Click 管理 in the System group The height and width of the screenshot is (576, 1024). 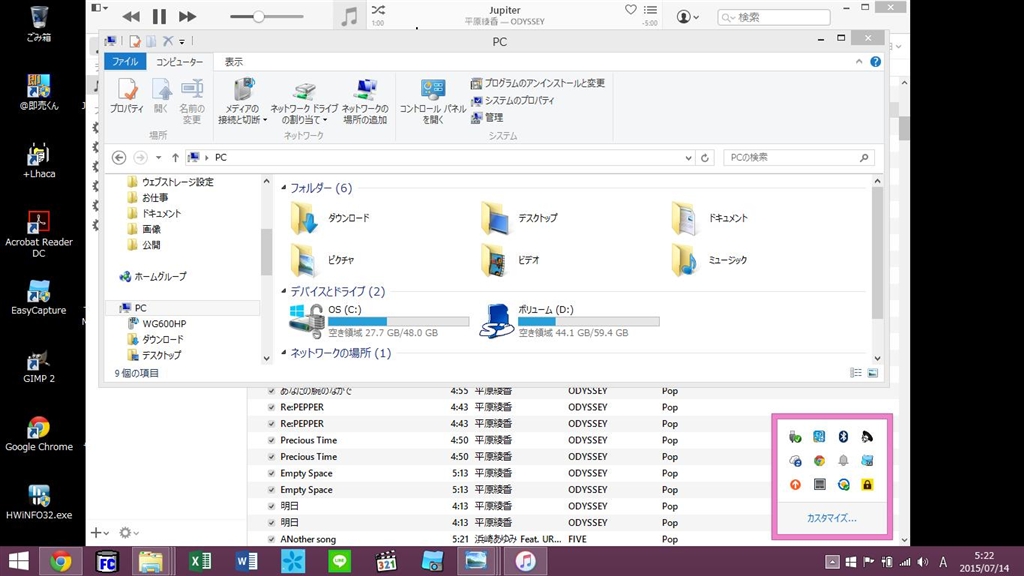(487, 118)
